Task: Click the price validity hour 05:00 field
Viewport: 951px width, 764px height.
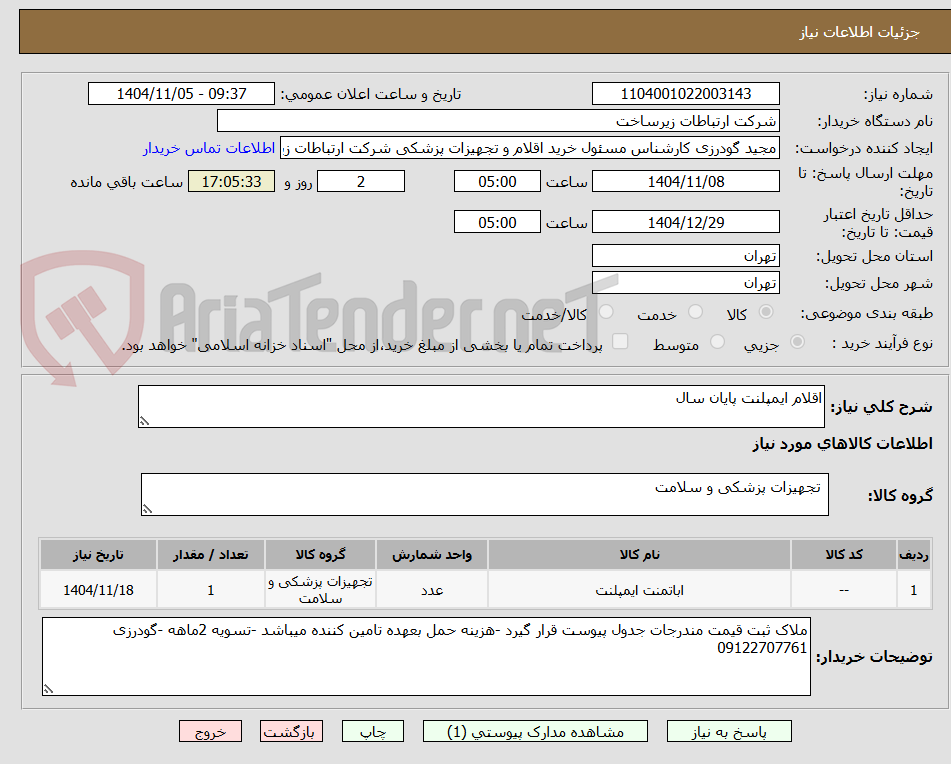Action: point(497,222)
